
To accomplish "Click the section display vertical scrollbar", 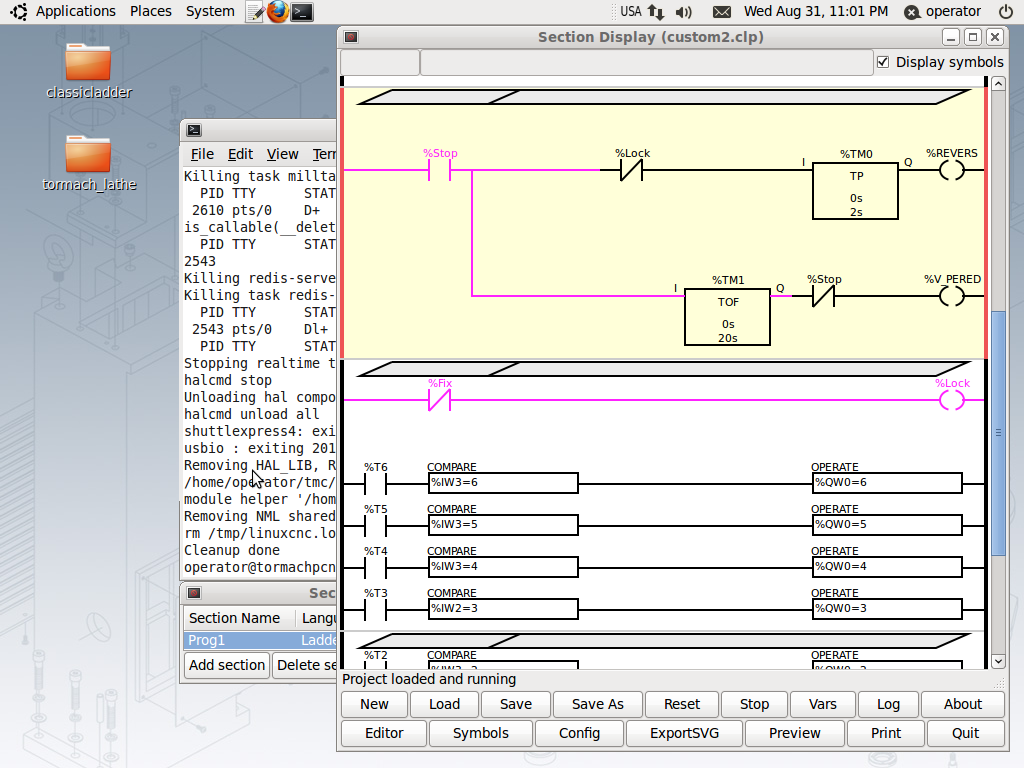I will point(997,432).
